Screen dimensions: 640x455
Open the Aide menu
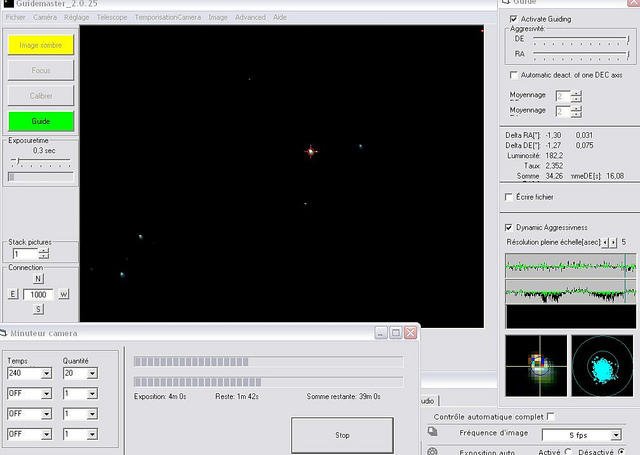tap(280, 17)
